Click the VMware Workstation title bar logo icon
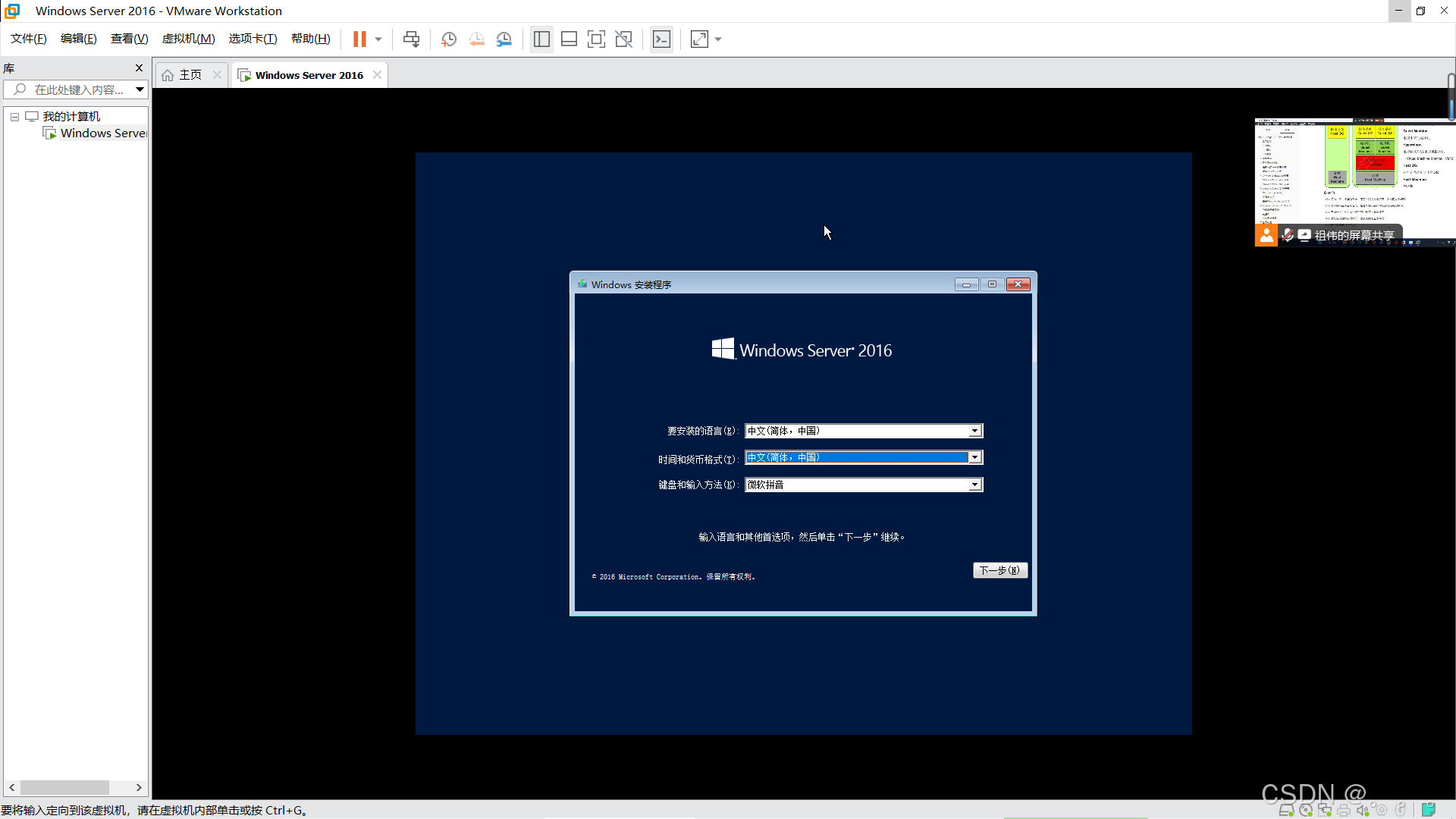 tap(12, 11)
